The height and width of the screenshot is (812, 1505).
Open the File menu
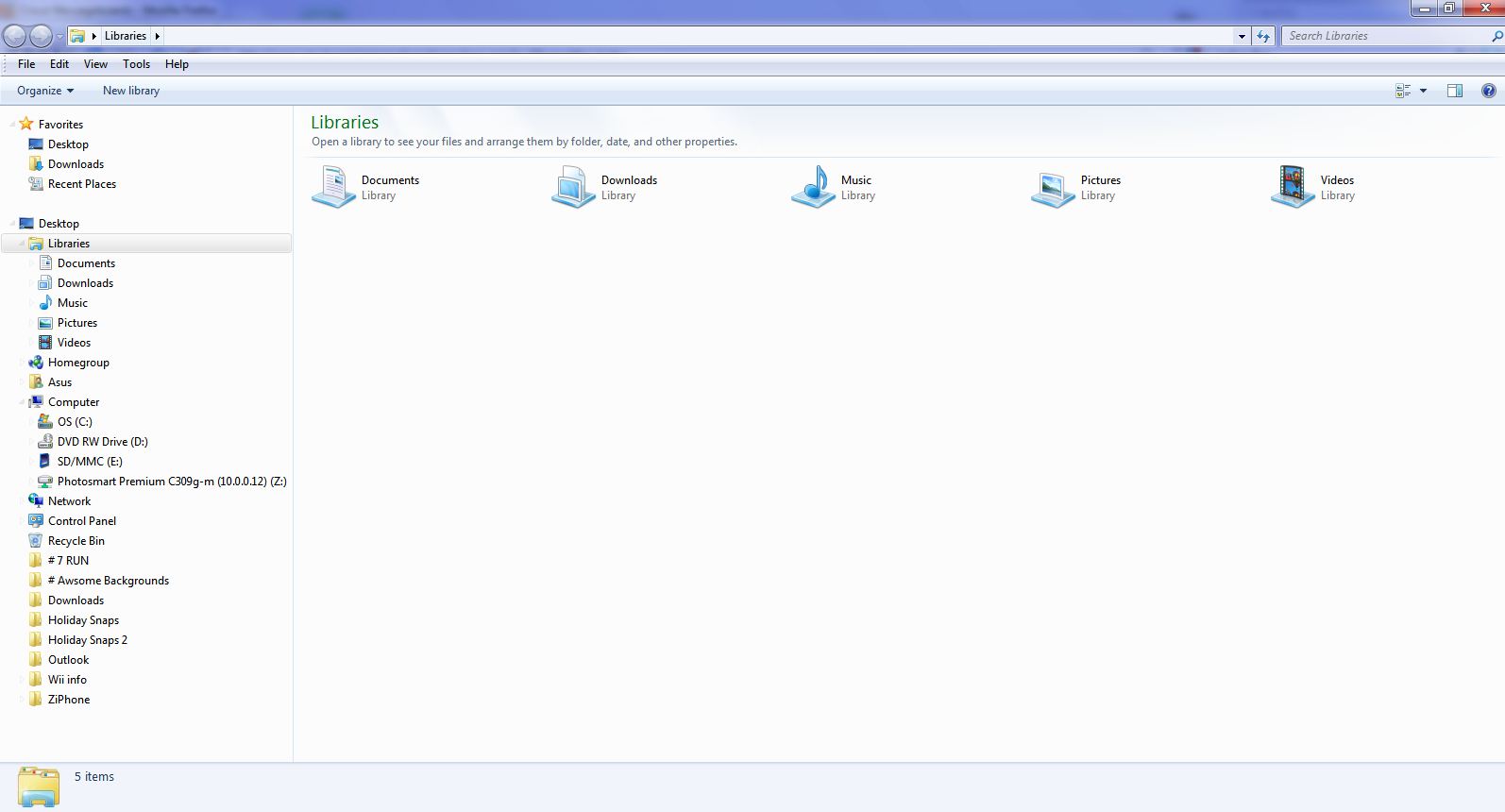click(x=26, y=64)
